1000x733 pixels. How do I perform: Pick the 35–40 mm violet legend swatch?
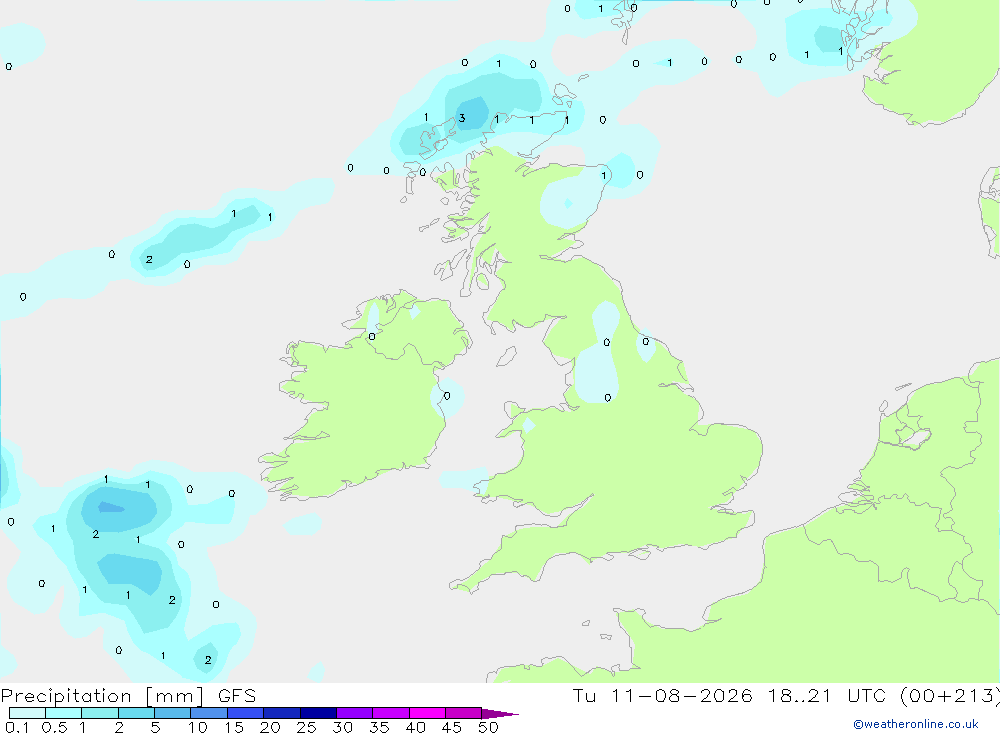(x=390, y=713)
